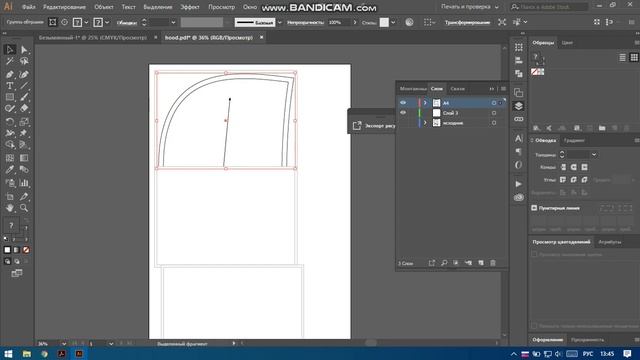
Task: Toggle the separations preview checkbox
Action: click(534, 254)
